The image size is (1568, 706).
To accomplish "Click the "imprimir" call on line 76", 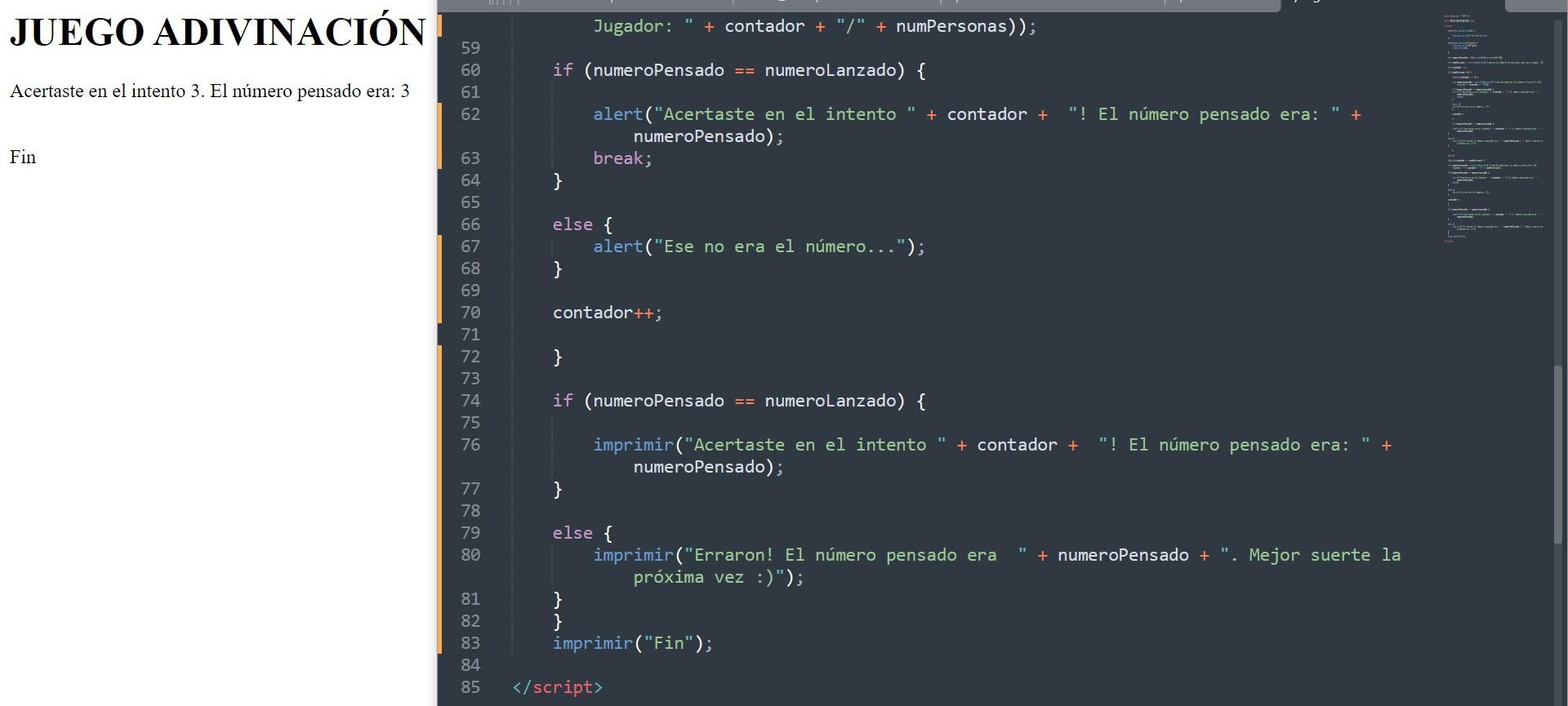I will [633, 445].
